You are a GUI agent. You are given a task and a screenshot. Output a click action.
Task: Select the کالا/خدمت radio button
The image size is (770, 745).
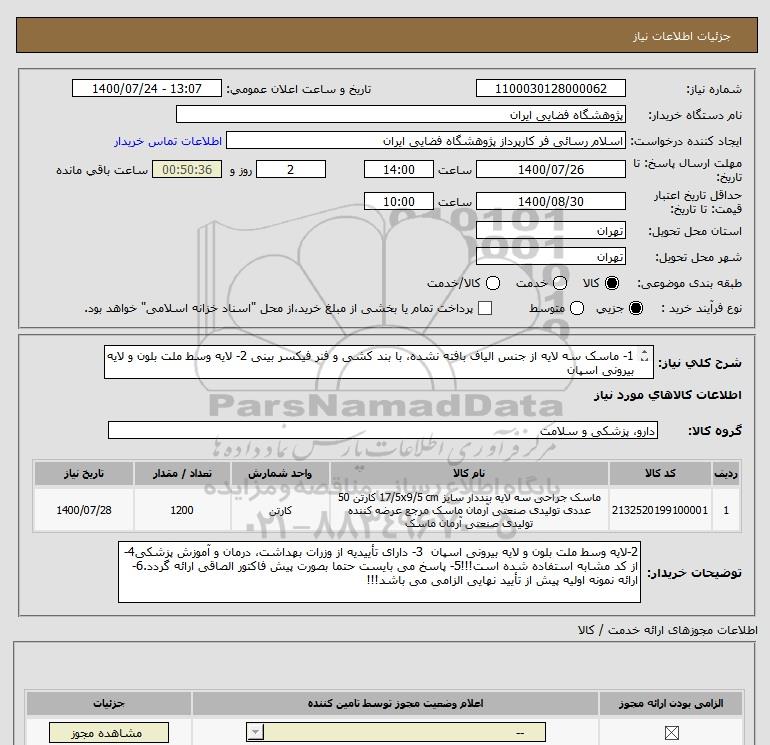[493, 283]
